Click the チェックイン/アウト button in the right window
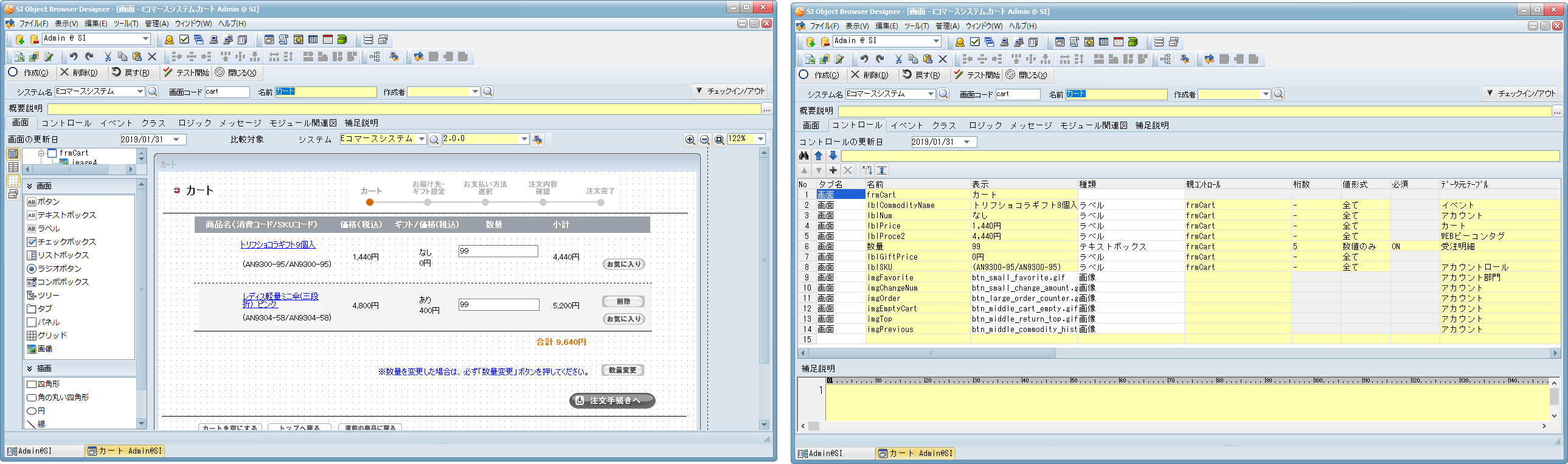Viewport: 1568px width, 464px height. tap(1521, 93)
